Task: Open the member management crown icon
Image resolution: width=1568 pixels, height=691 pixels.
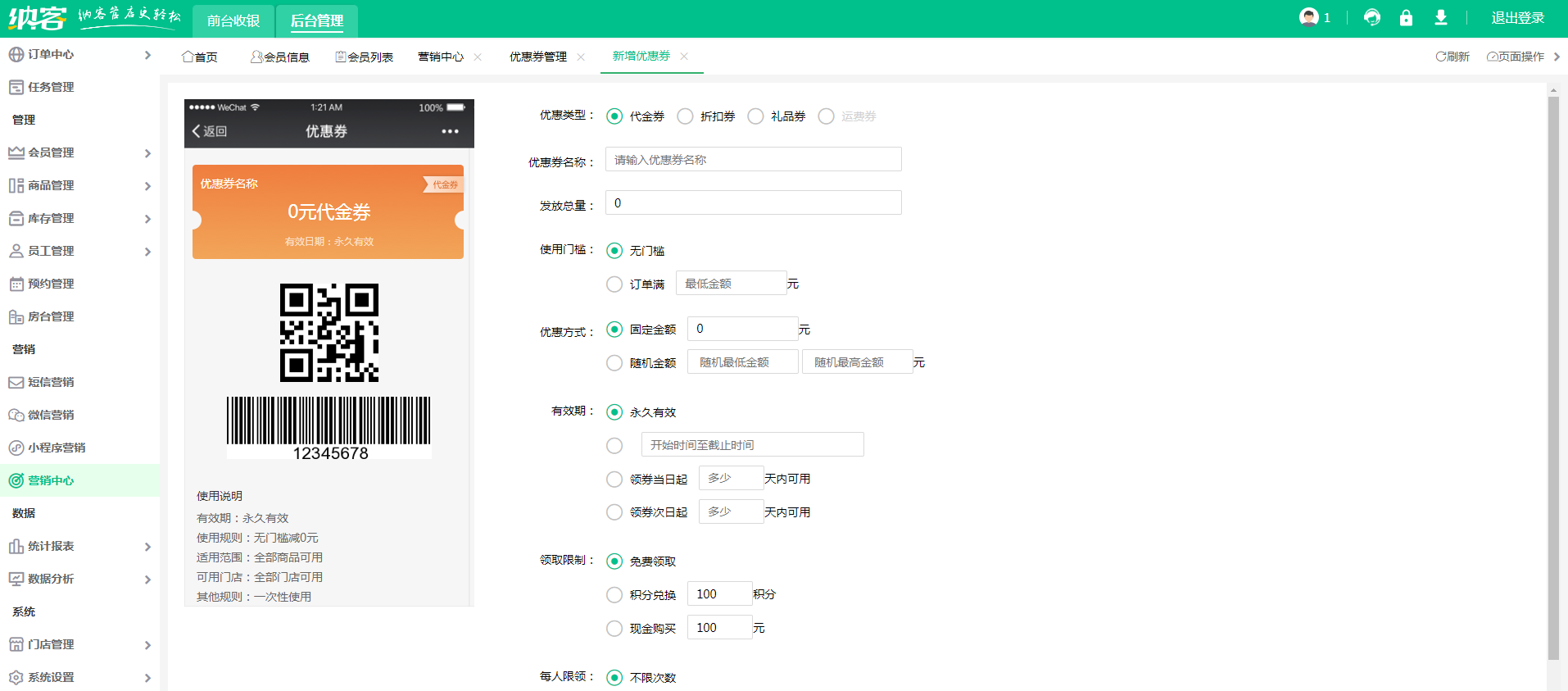Action: (x=16, y=152)
